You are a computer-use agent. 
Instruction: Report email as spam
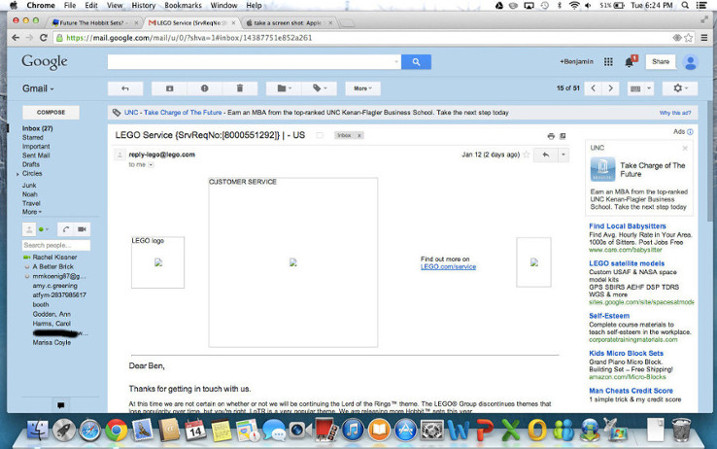204,88
